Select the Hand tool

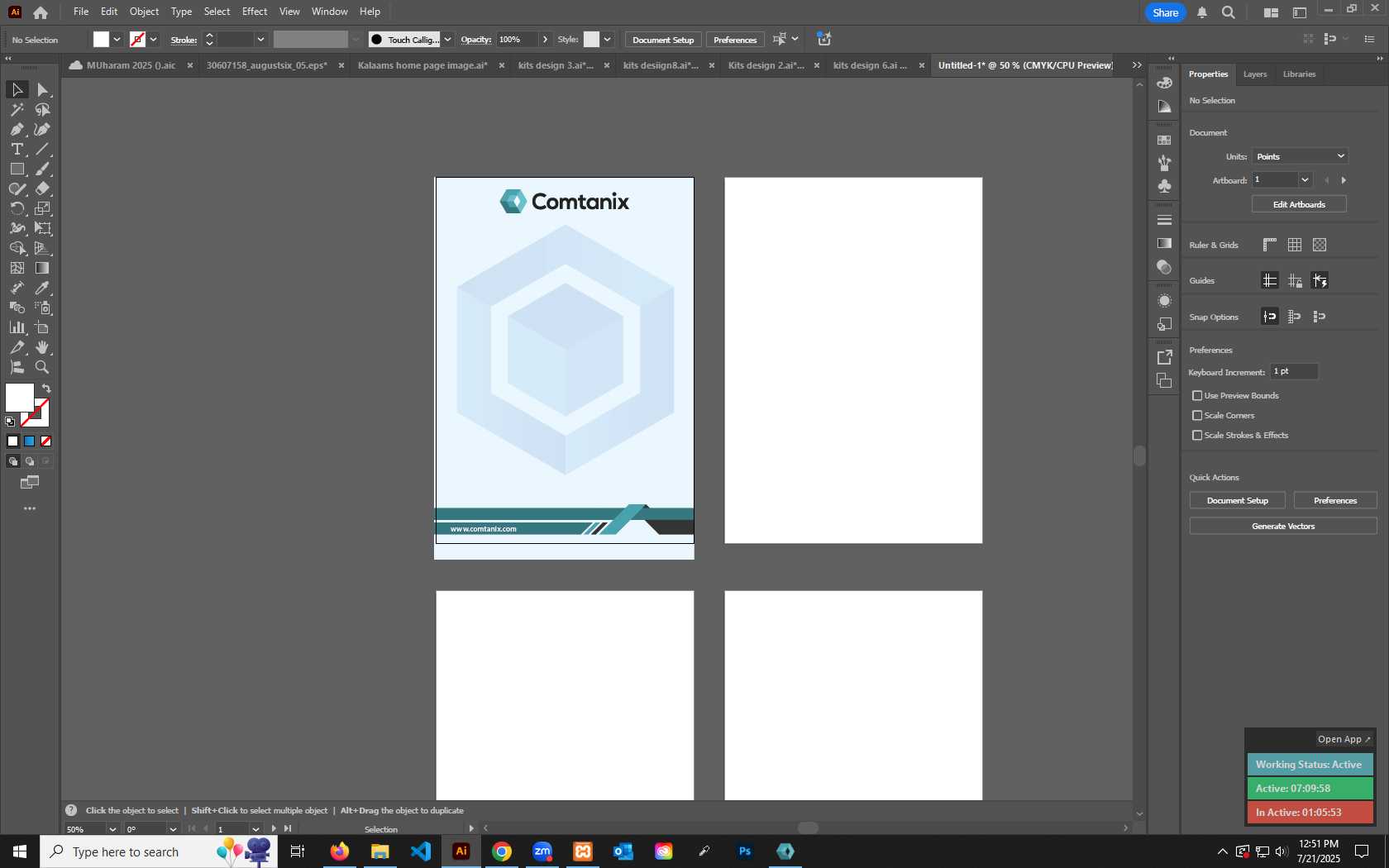click(x=43, y=347)
